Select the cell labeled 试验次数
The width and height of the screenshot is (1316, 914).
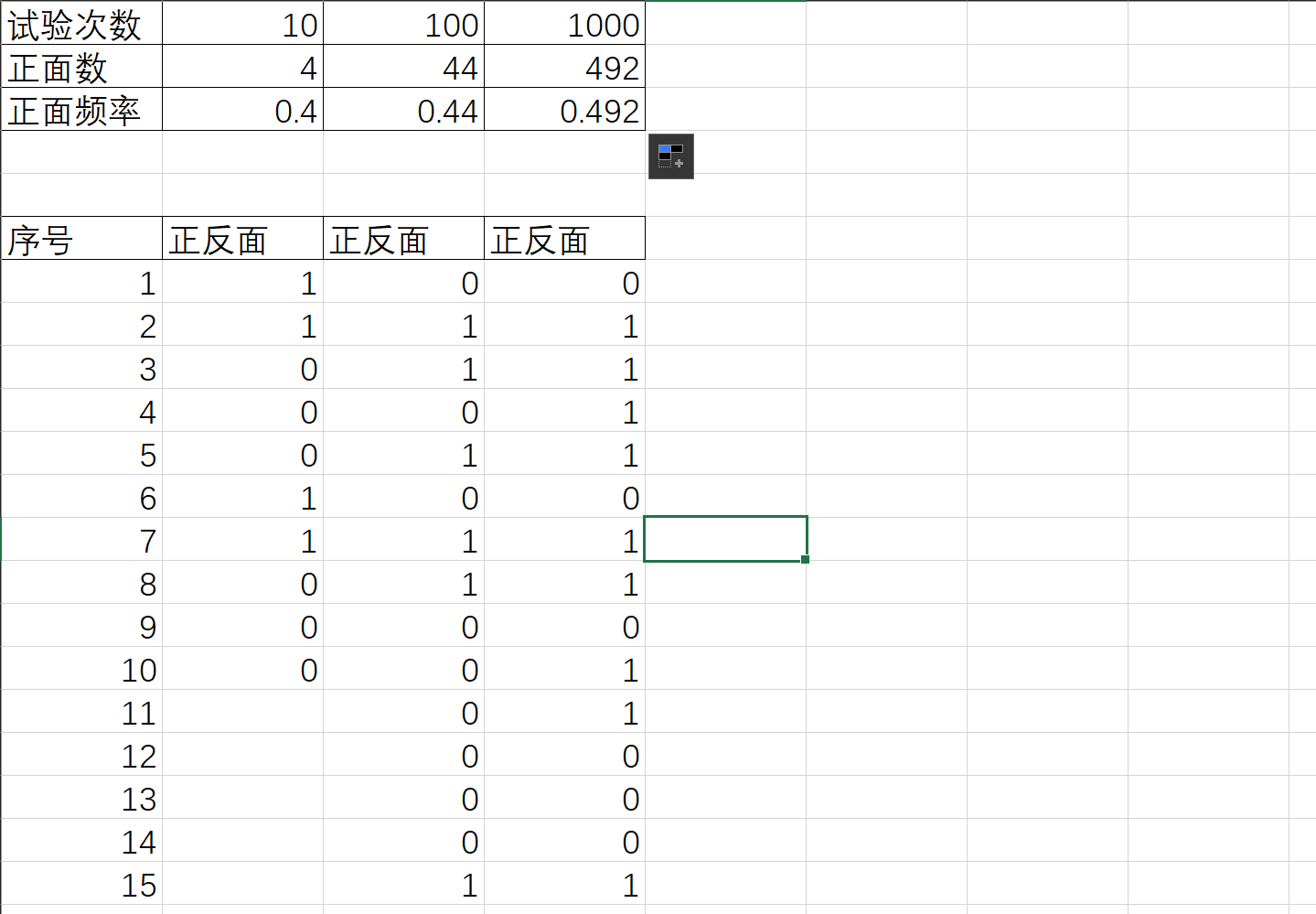[82, 23]
